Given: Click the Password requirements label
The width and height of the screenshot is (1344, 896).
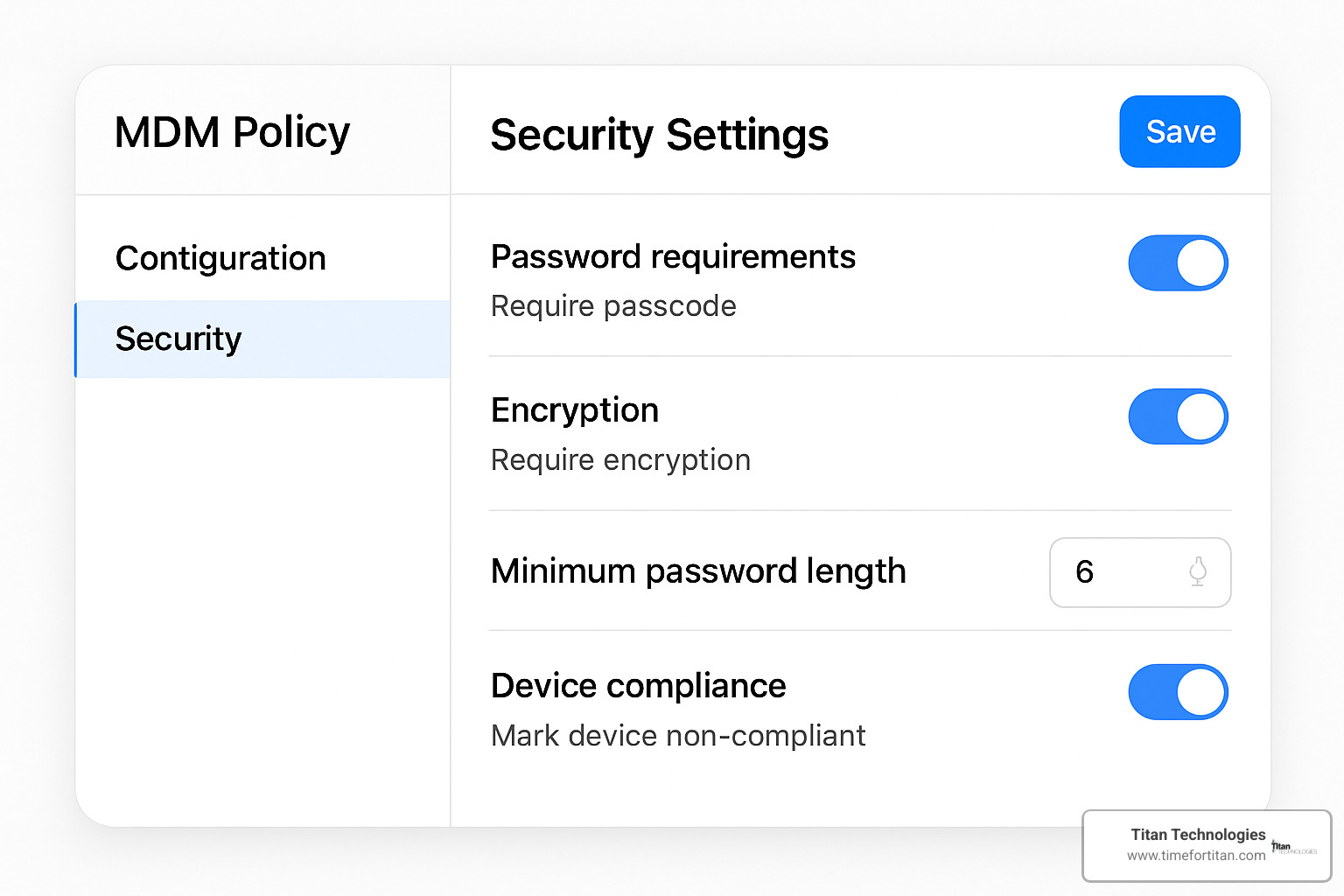Looking at the screenshot, I should pos(673,257).
